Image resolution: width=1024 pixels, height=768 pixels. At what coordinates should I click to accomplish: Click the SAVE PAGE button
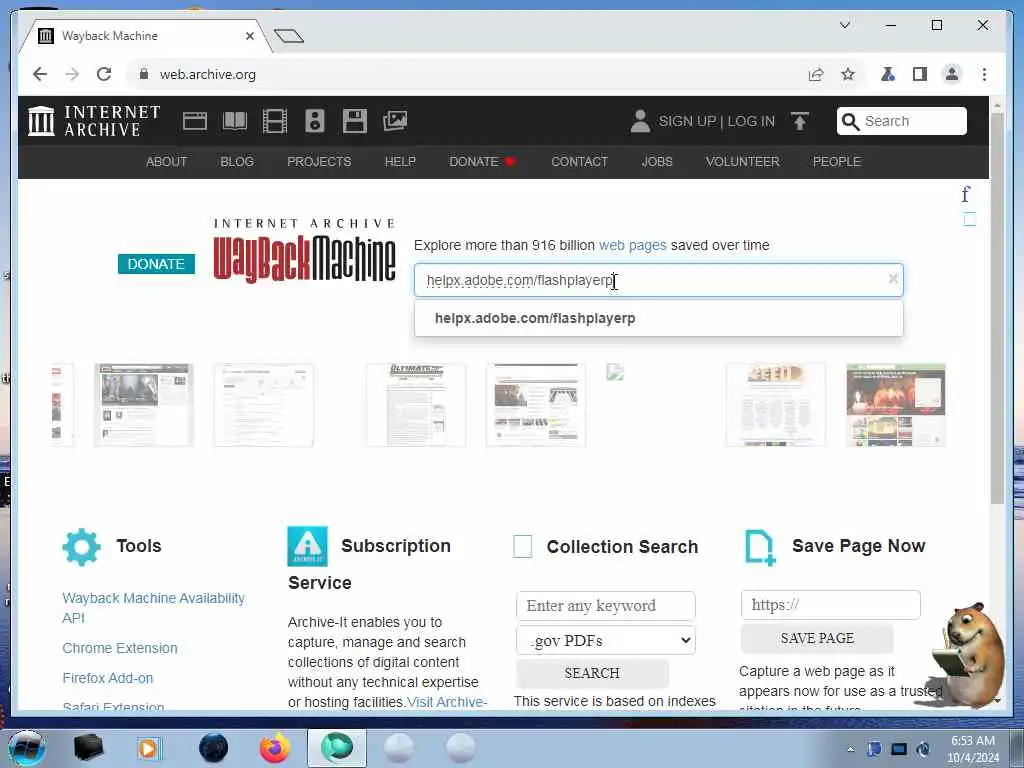click(x=817, y=638)
